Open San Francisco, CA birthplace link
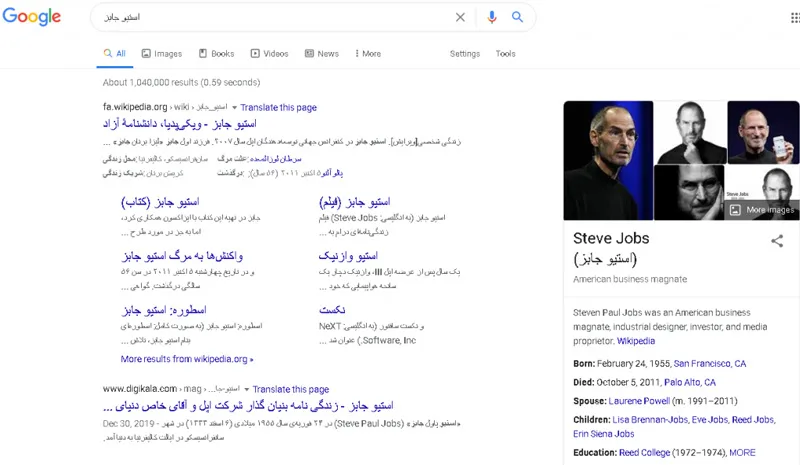Screen dimensions: 800x465 pyautogui.click(x=710, y=364)
